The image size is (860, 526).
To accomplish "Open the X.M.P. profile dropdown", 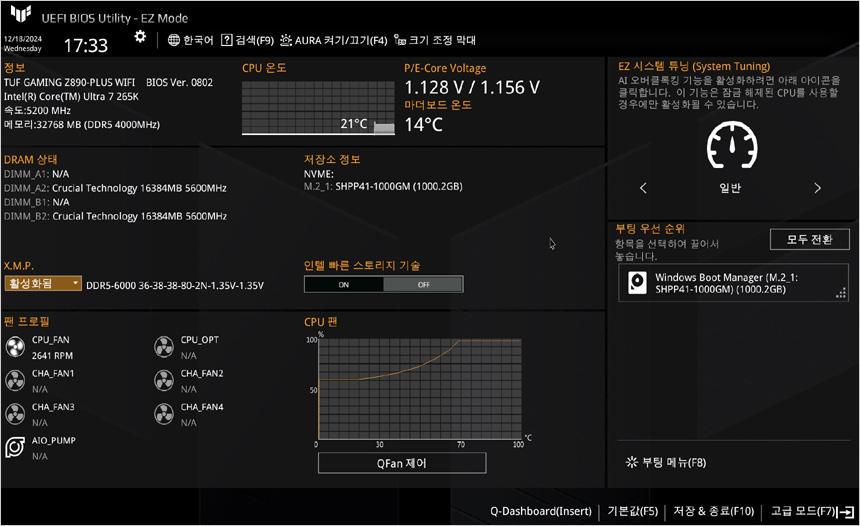I will coord(43,284).
